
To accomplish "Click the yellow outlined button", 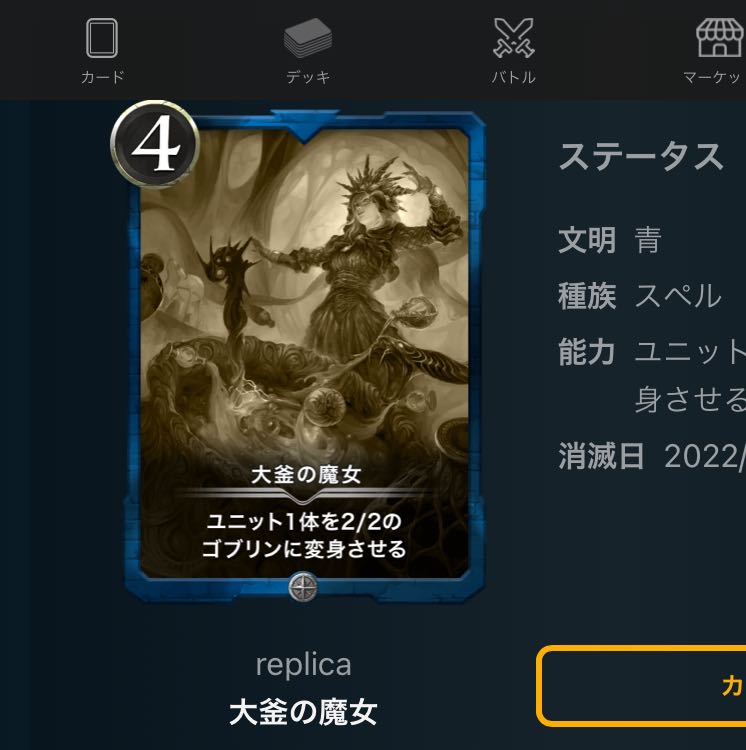I will [x=641, y=686].
